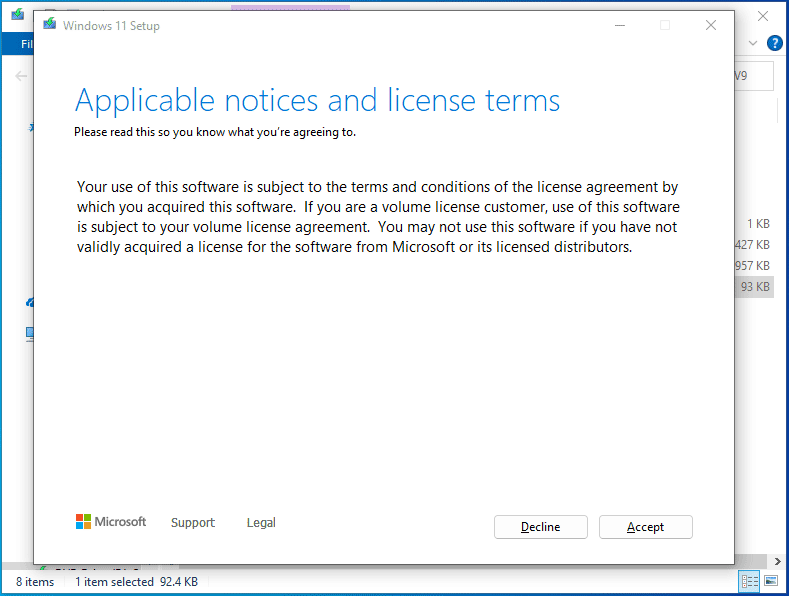Open the Legal link
The width and height of the screenshot is (789, 596).
[261, 523]
